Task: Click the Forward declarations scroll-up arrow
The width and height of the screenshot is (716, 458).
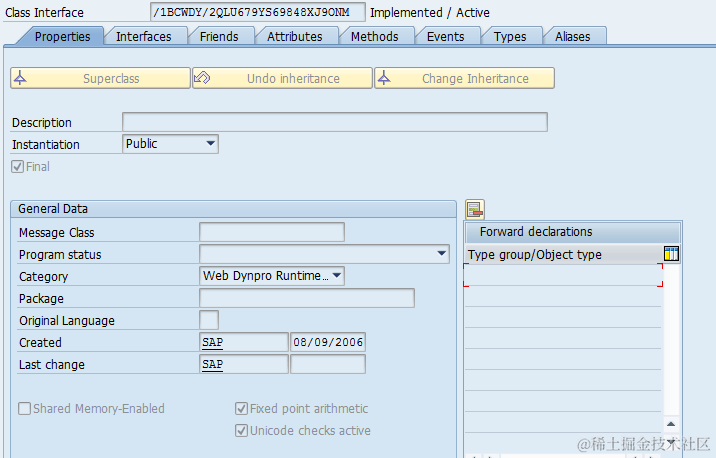Action: tap(671, 424)
